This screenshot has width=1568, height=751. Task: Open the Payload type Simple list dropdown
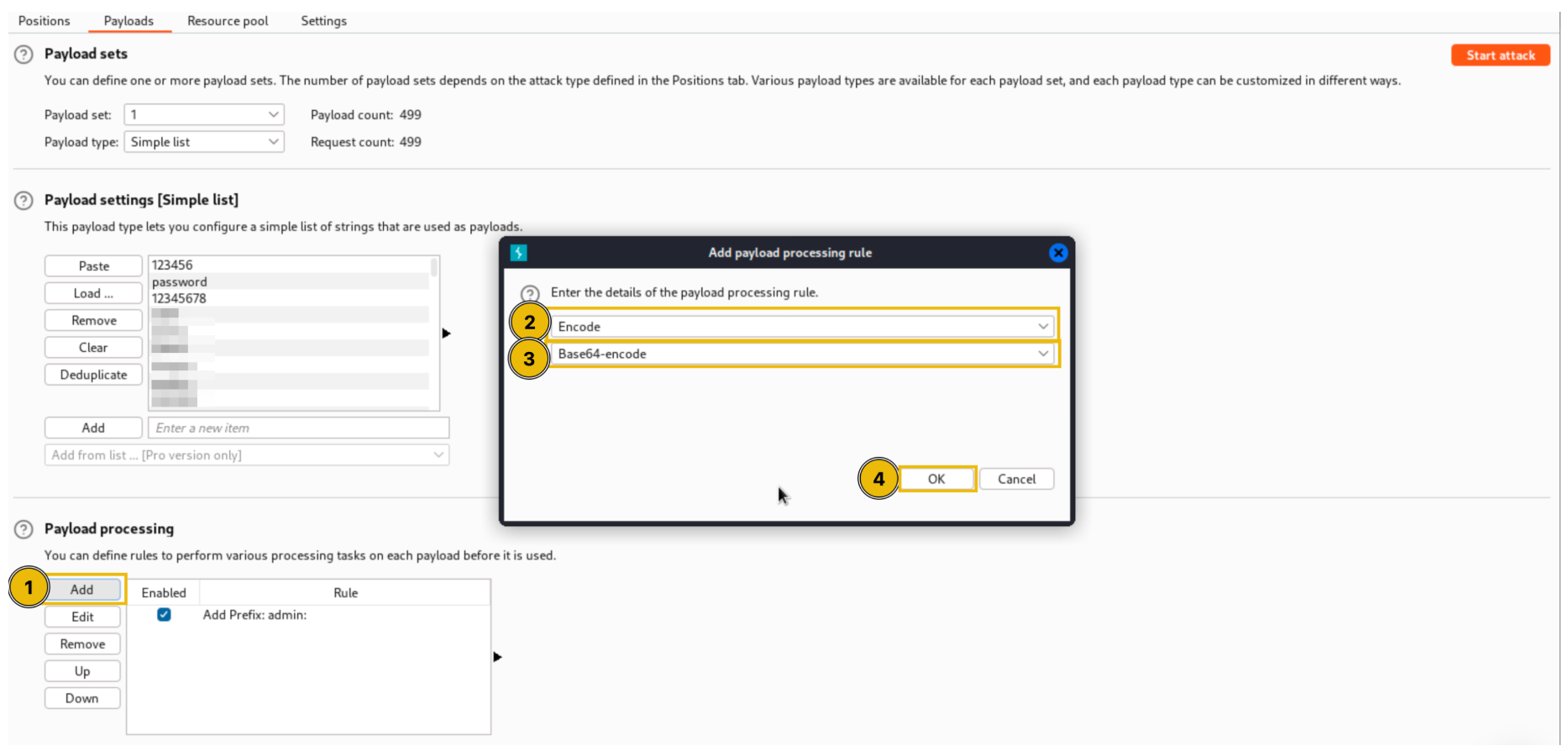point(204,142)
